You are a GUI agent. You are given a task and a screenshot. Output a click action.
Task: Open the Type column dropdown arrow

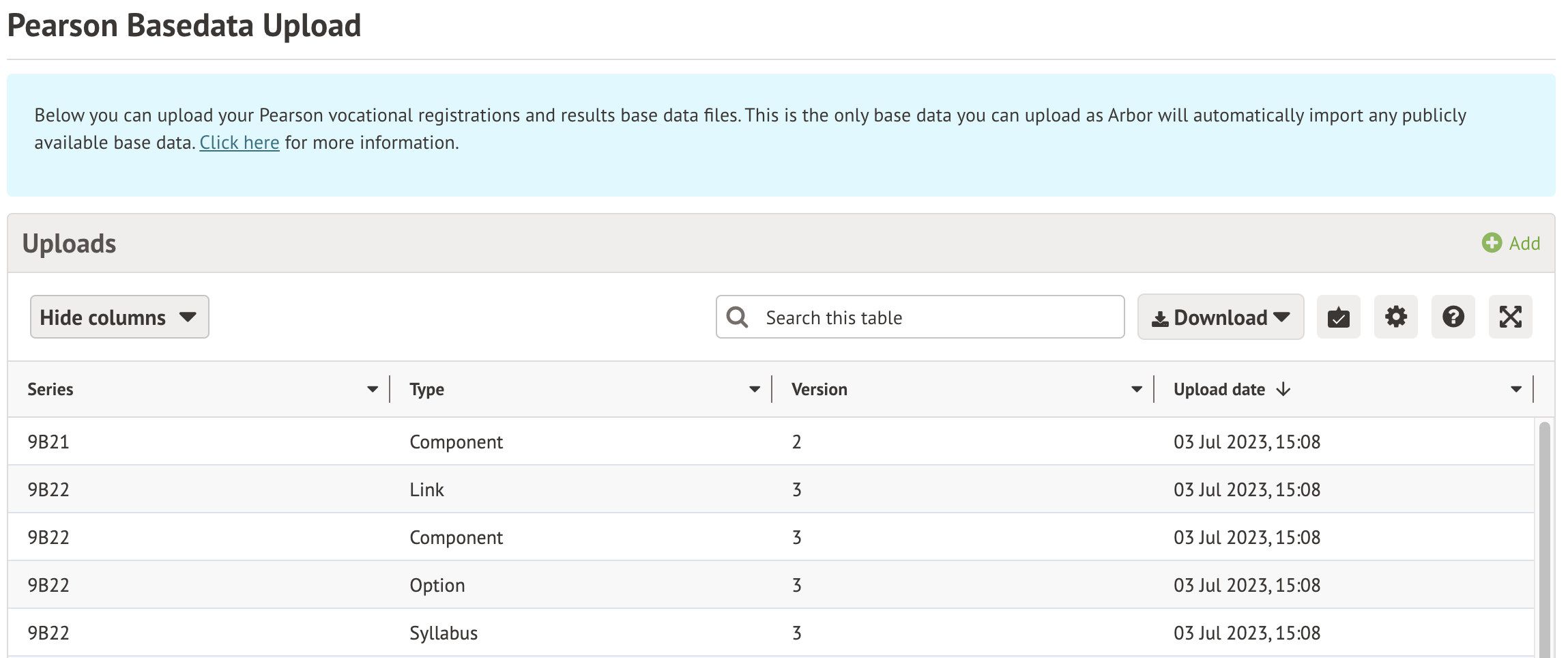point(755,389)
